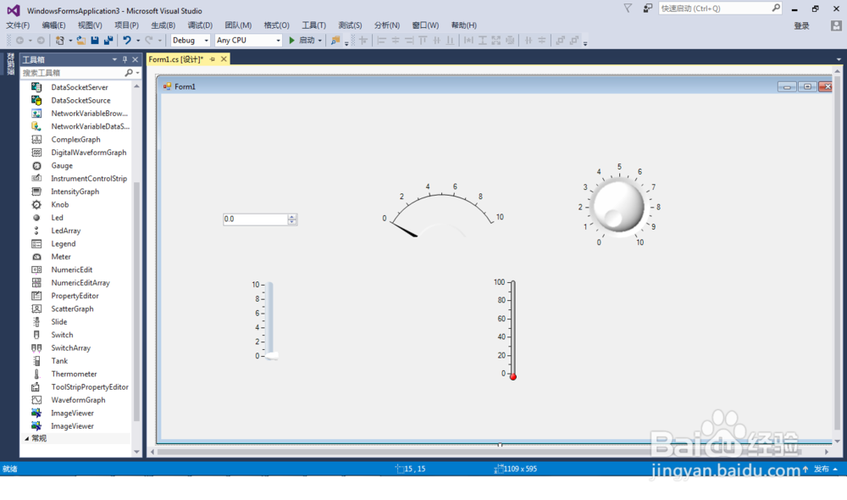This screenshot has height=500, width=847.
Task: Toggle auto-hide pin on toolbox panel
Action: pos(125,59)
